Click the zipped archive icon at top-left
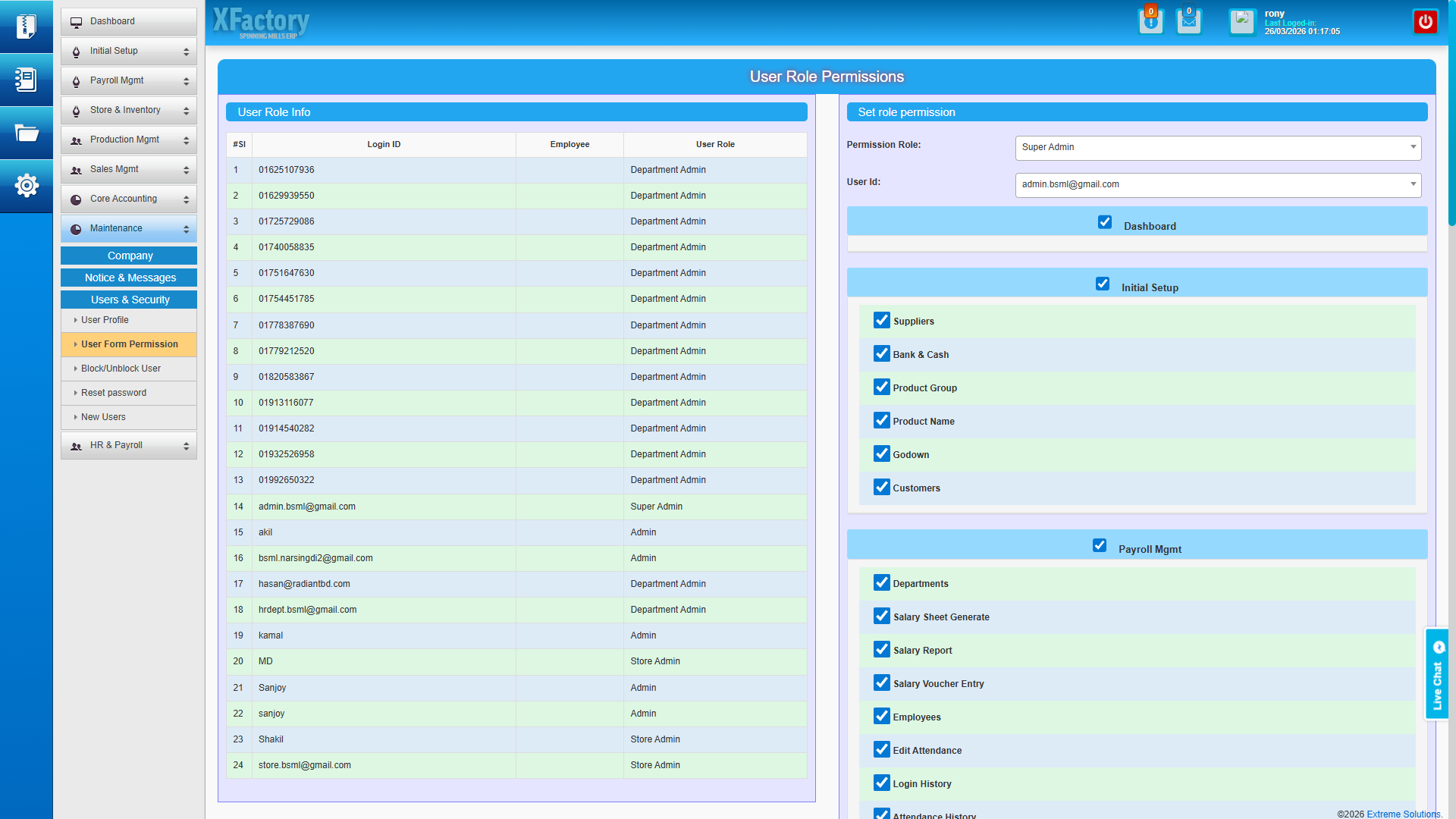Viewport: 1456px width, 819px height. tap(27, 27)
